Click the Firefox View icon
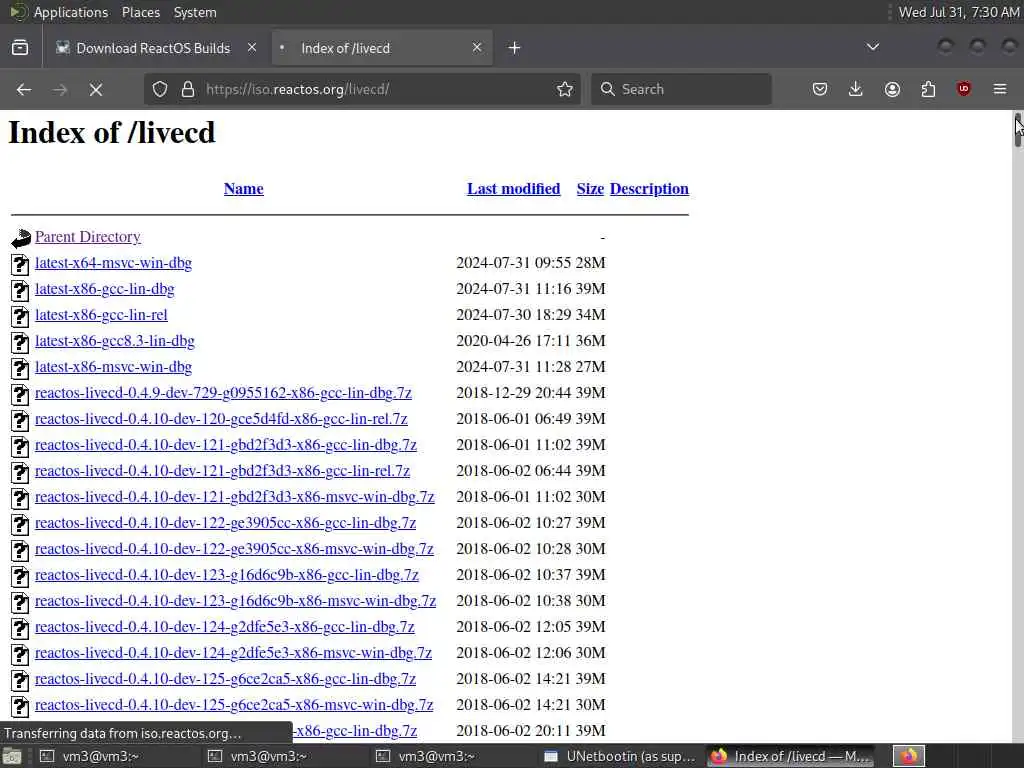 pos(20,48)
